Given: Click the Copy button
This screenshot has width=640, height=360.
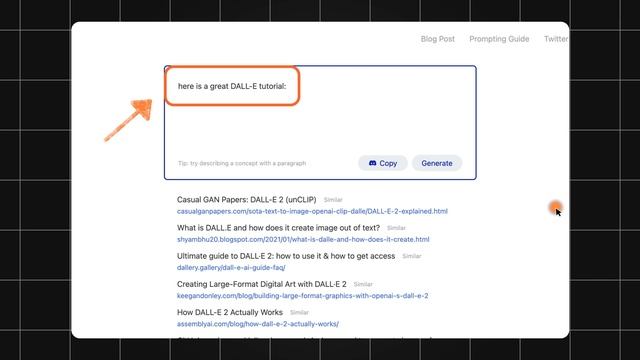Looking at the screenshot, I should click(382, 163).
